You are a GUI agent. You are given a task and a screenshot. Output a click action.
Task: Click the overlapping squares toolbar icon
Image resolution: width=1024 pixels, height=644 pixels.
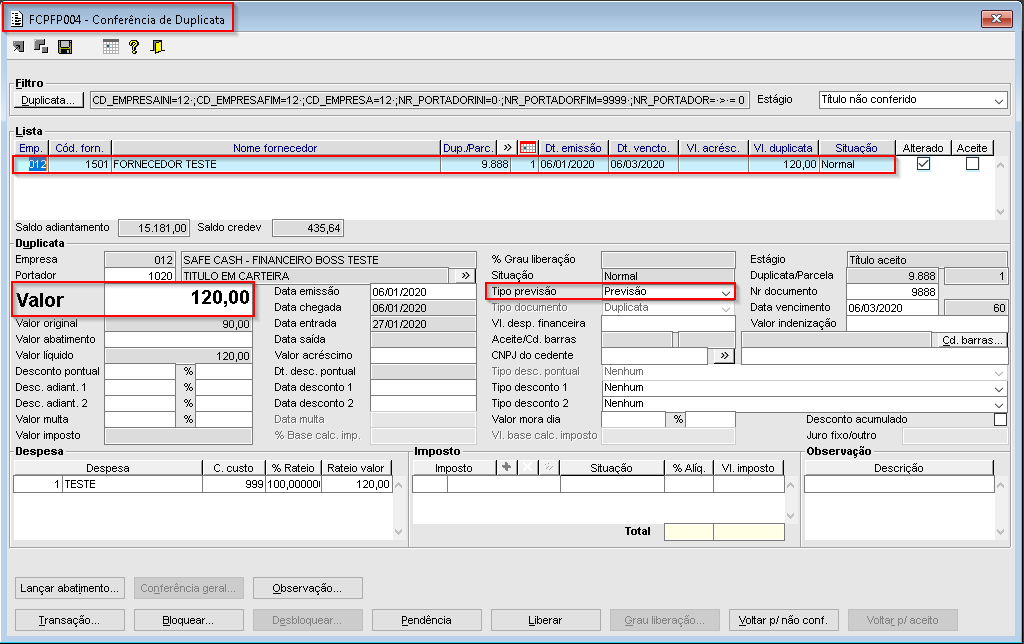(x=41, y=47)
